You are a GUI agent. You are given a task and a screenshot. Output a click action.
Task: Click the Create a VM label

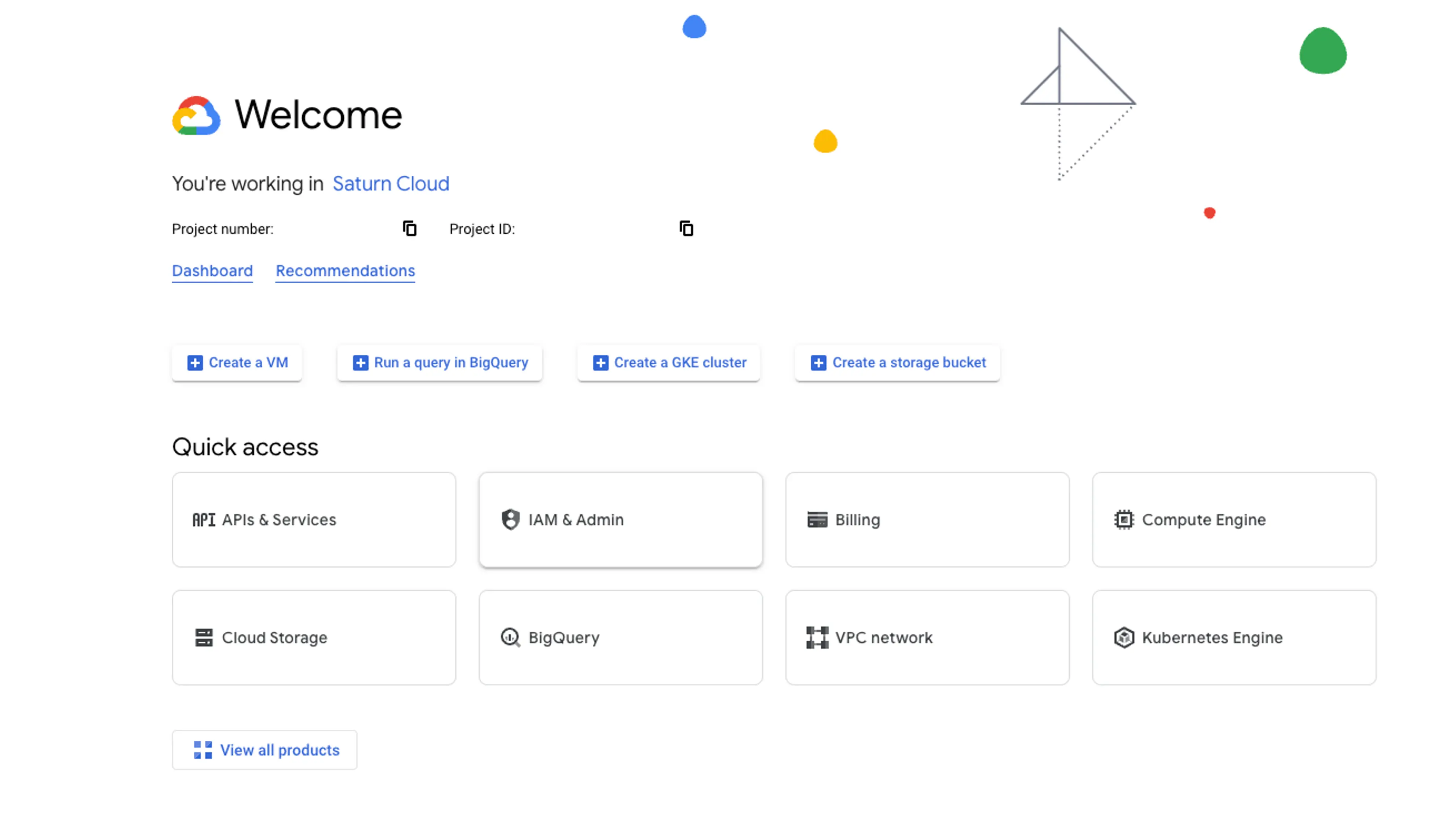tap(249, 362)
